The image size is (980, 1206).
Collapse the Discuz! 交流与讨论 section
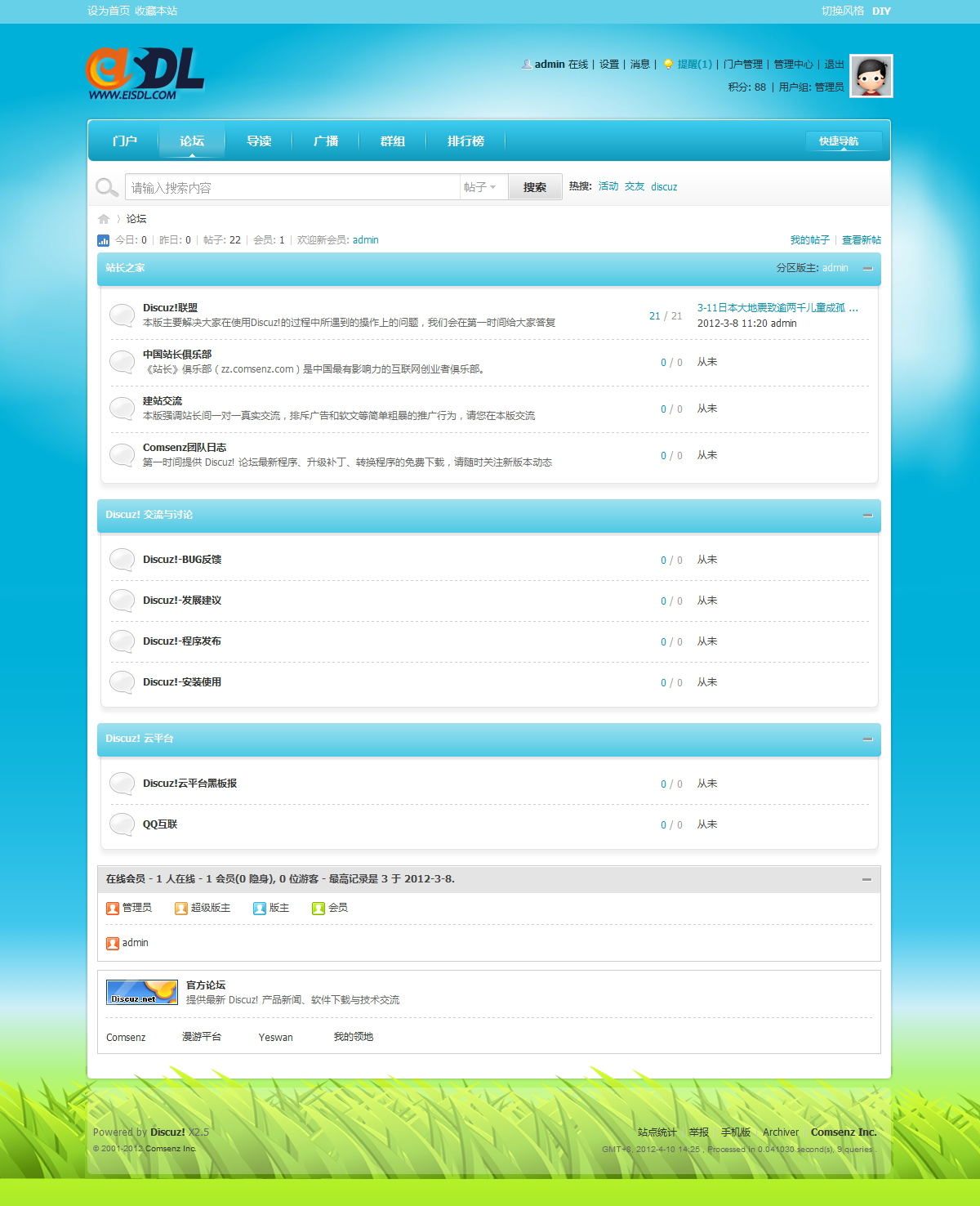[x=867, y=515]
